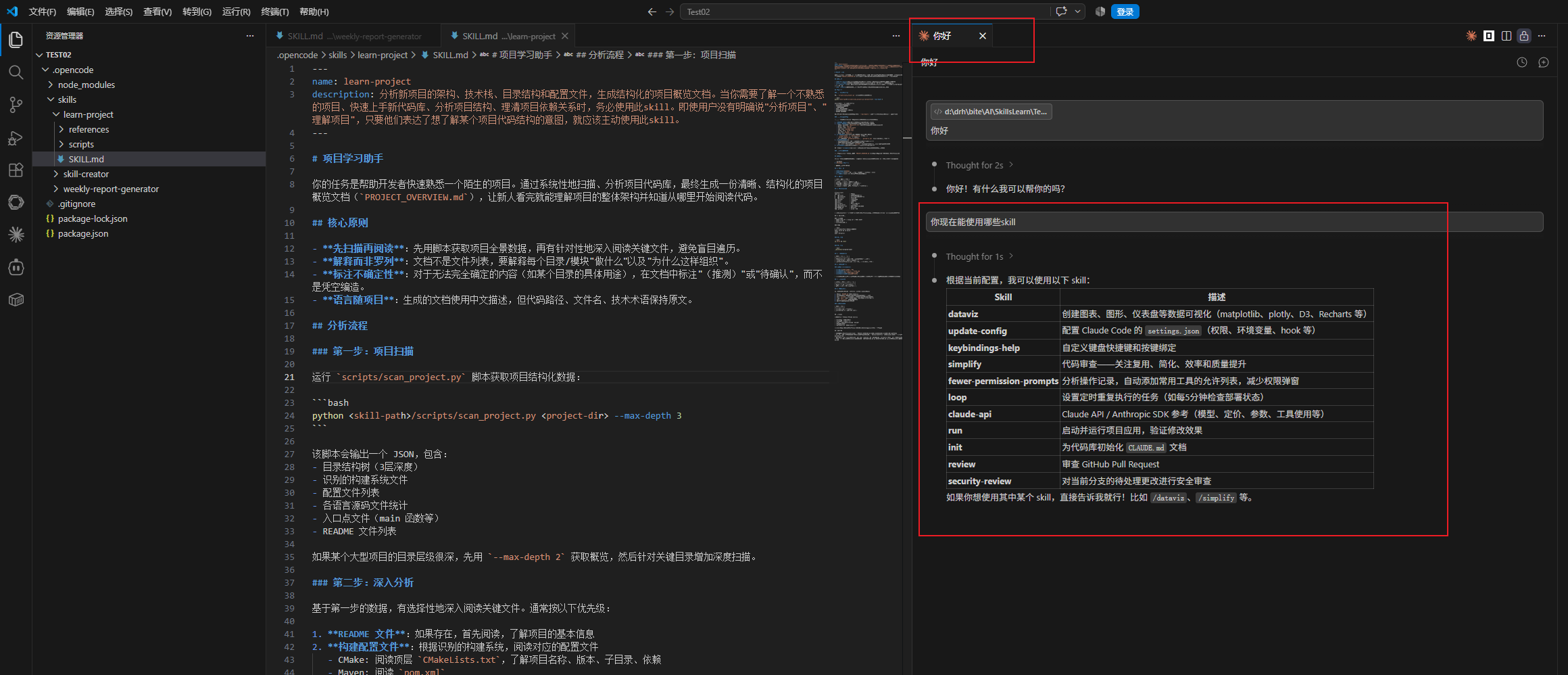Screen dimensions: 1568x675
Task: Open the 编辑(E) menu
Action: coord(80,11)
